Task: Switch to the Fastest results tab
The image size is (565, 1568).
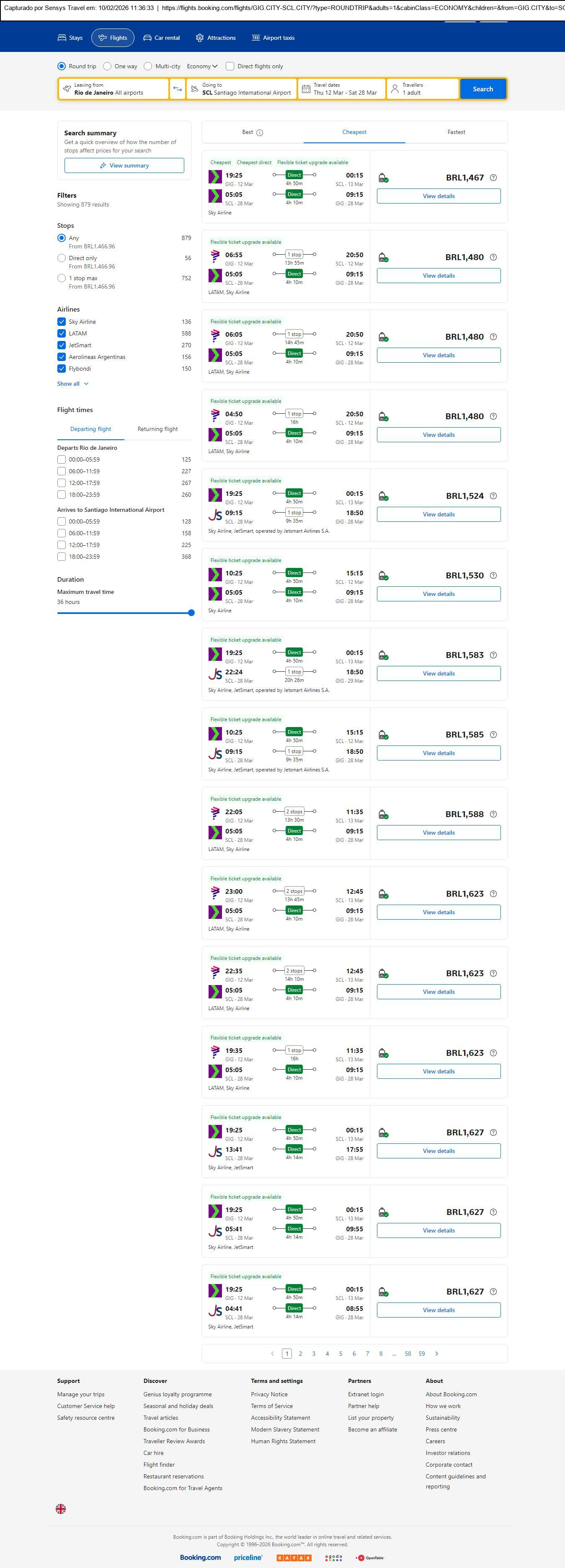Action: coord(456,132)
